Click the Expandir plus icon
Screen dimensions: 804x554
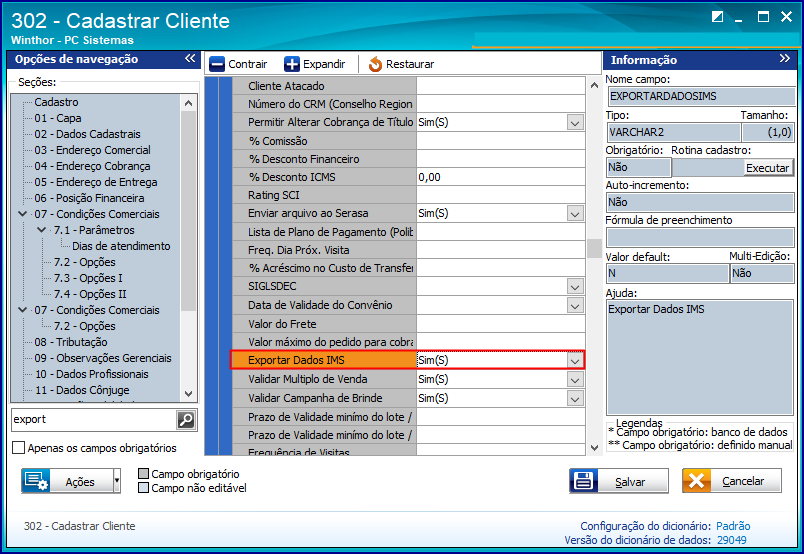point(292,64)
